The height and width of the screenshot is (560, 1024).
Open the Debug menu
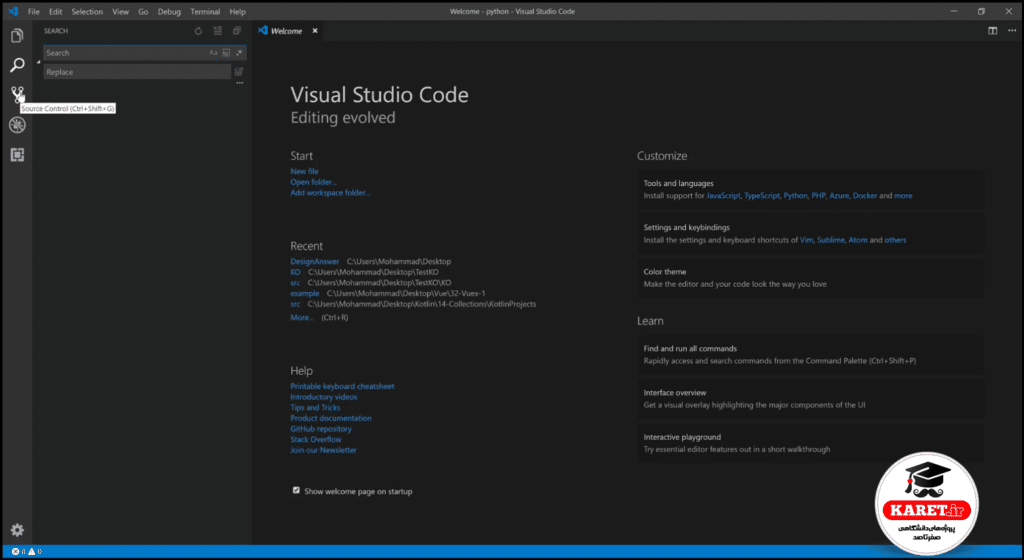click(169, 12)
